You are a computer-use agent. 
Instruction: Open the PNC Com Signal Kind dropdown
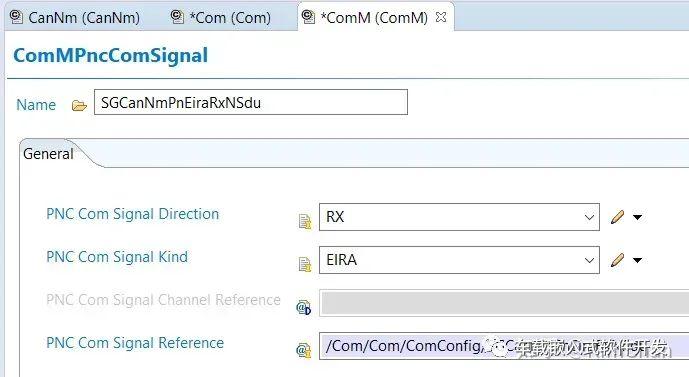[459, 260]
